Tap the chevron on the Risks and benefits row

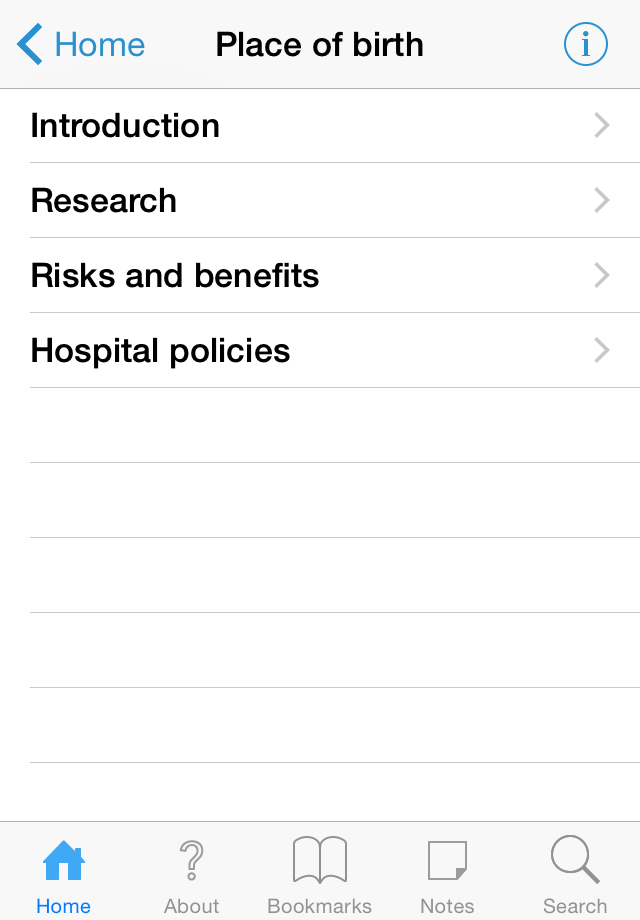[x=600, y=275]
